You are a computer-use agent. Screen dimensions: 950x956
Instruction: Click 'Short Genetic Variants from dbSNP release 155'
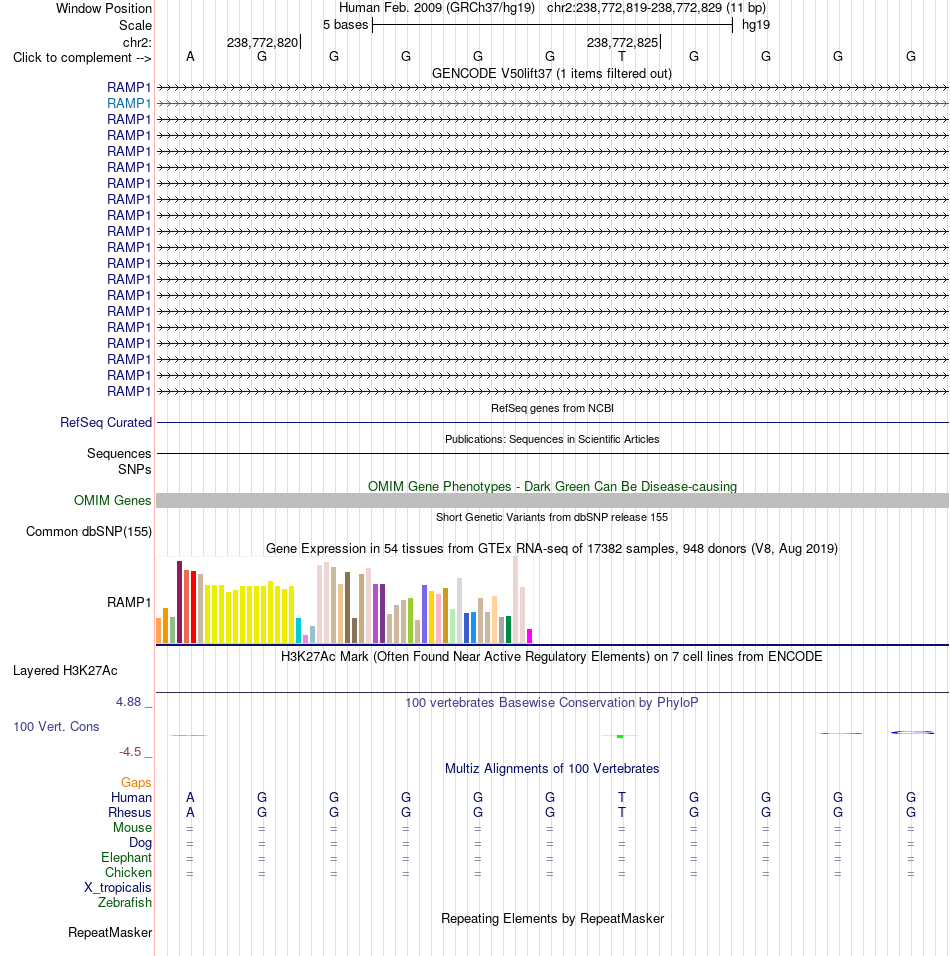(552, 518)
